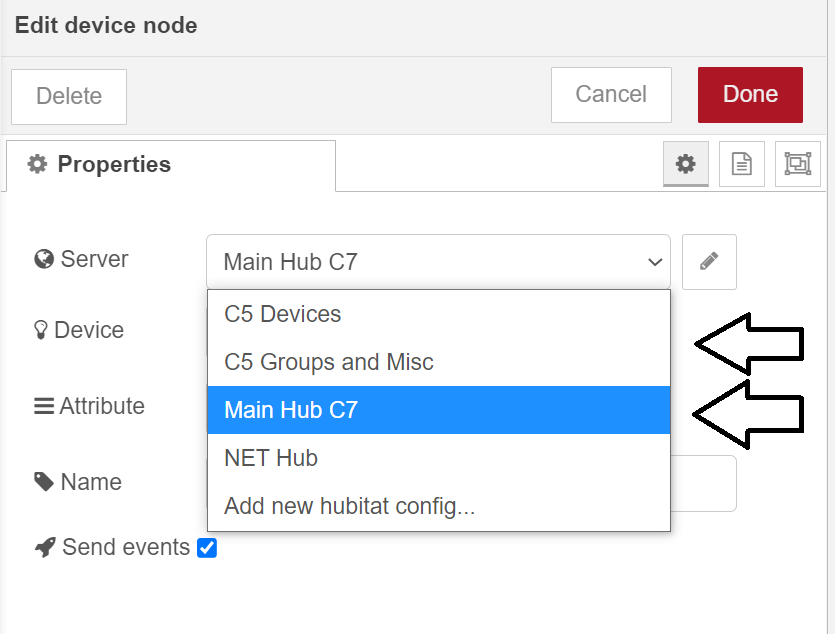Collapse the Server dropdown showing Main Hub C7
Image resolution: width=835 pixels, height=634 pixels.
[x=438, y=262]
